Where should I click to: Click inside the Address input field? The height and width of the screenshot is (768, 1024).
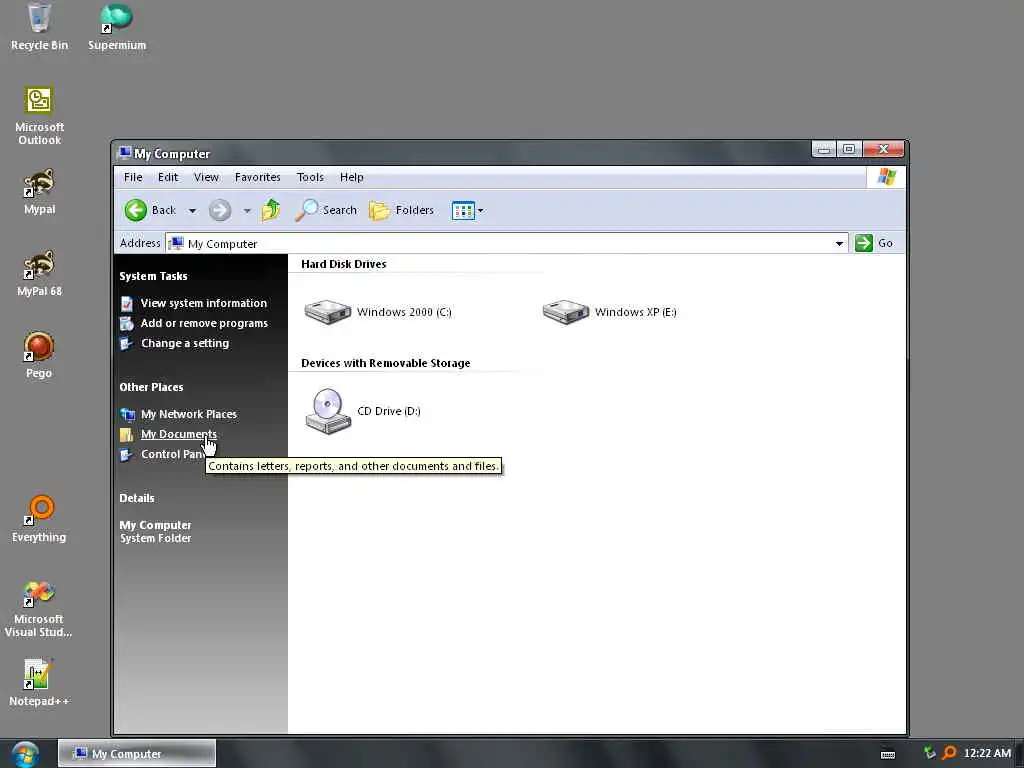[x=507, y=244]
